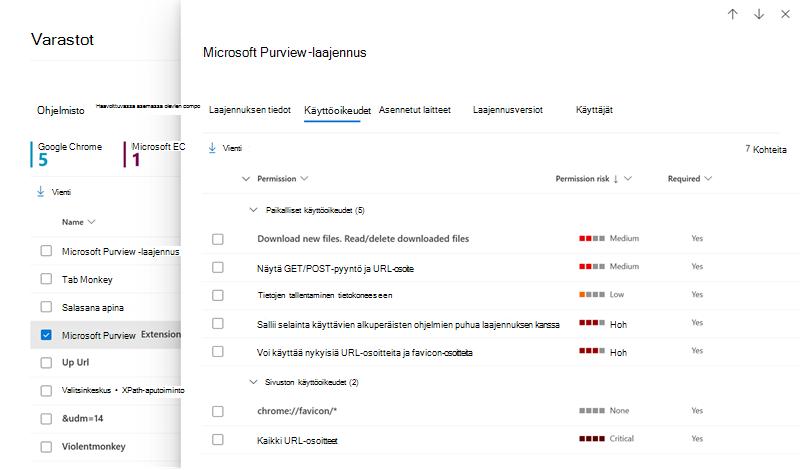Open the Tab Monkey extension row
The width and height of the screenshot is (800, 470).
pos(87,280)
